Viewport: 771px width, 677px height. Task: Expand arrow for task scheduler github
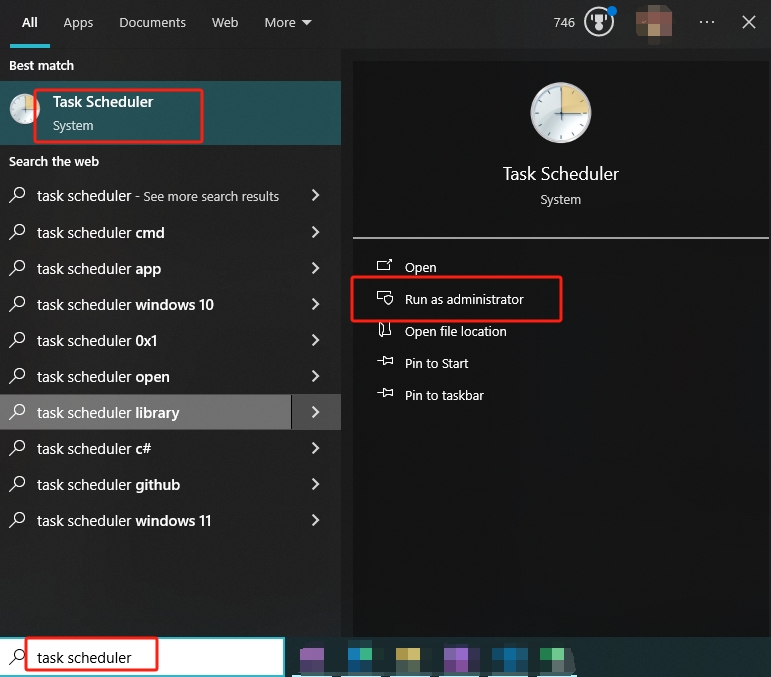[x=316, y=484]
